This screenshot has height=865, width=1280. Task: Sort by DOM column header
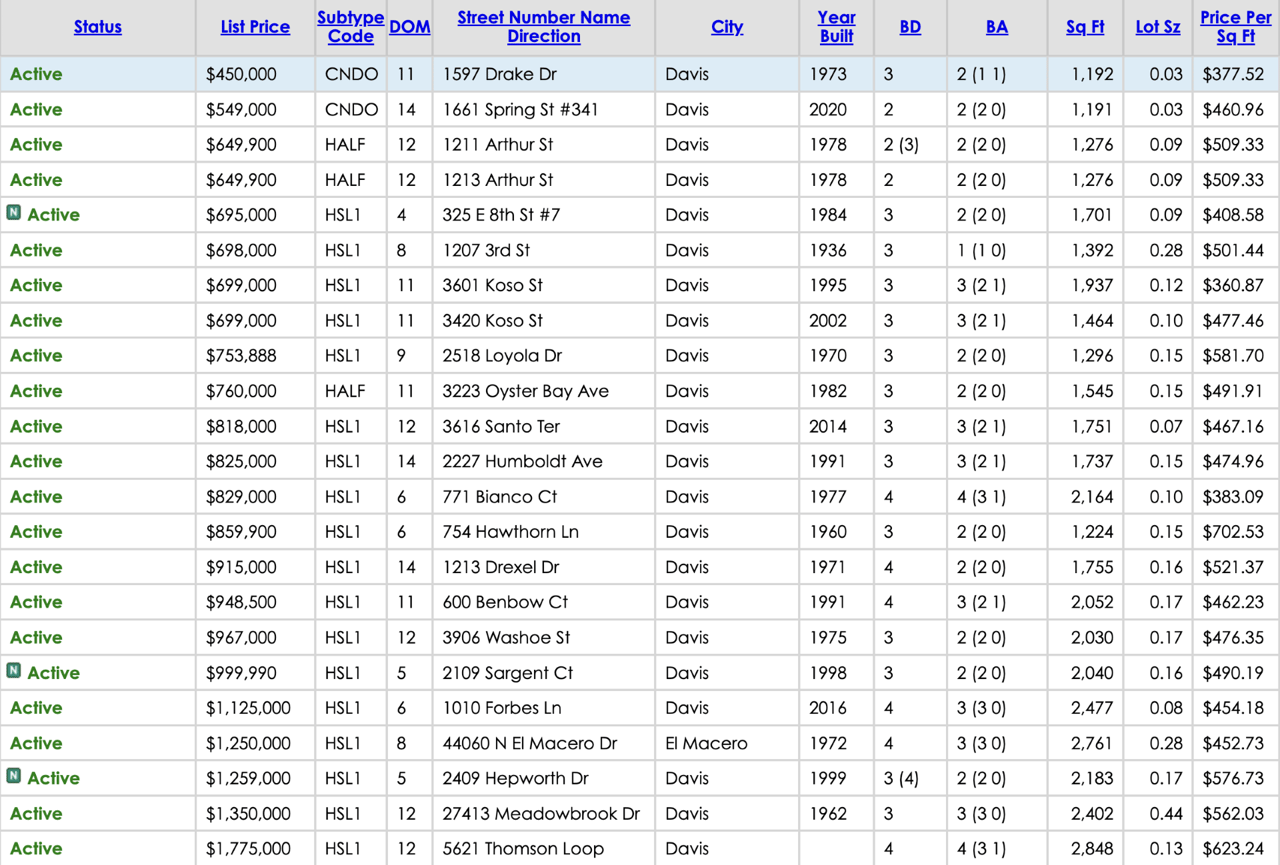[410, 27]
